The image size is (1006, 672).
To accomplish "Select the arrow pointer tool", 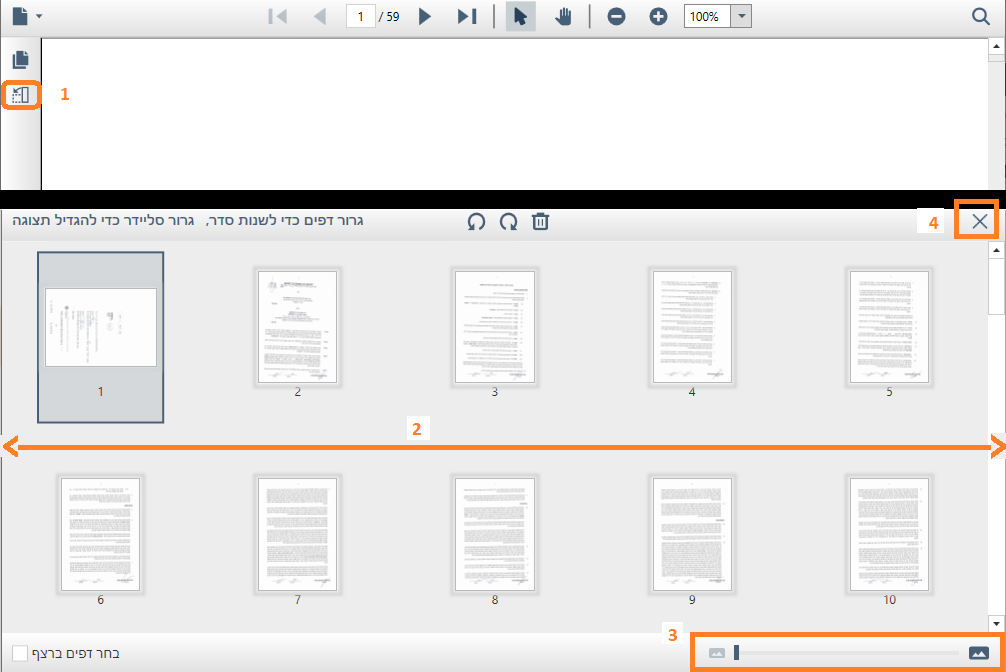I will (x=520, y=17).
